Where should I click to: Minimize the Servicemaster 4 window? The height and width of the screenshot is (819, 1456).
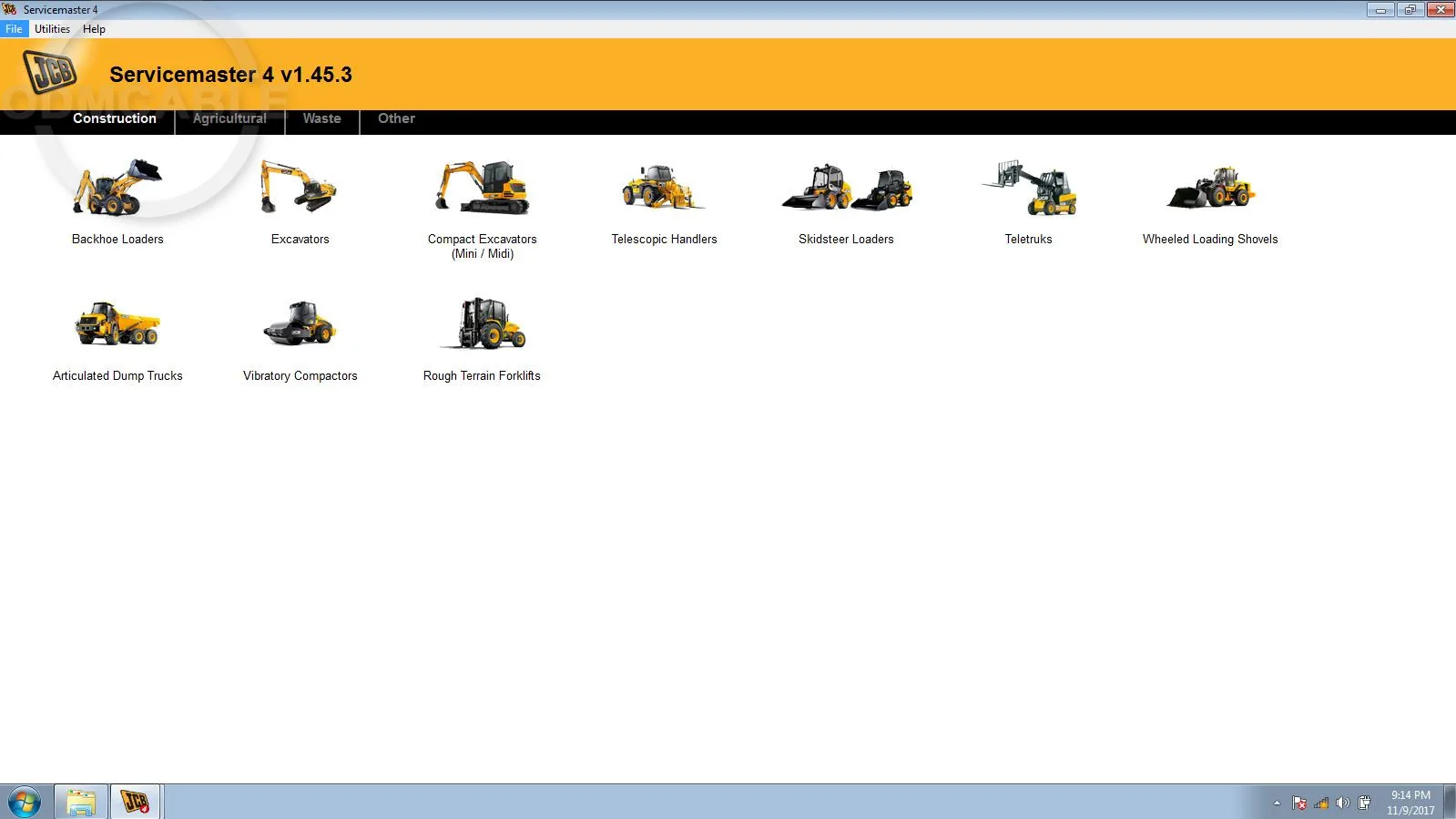tap(1381, 10)
